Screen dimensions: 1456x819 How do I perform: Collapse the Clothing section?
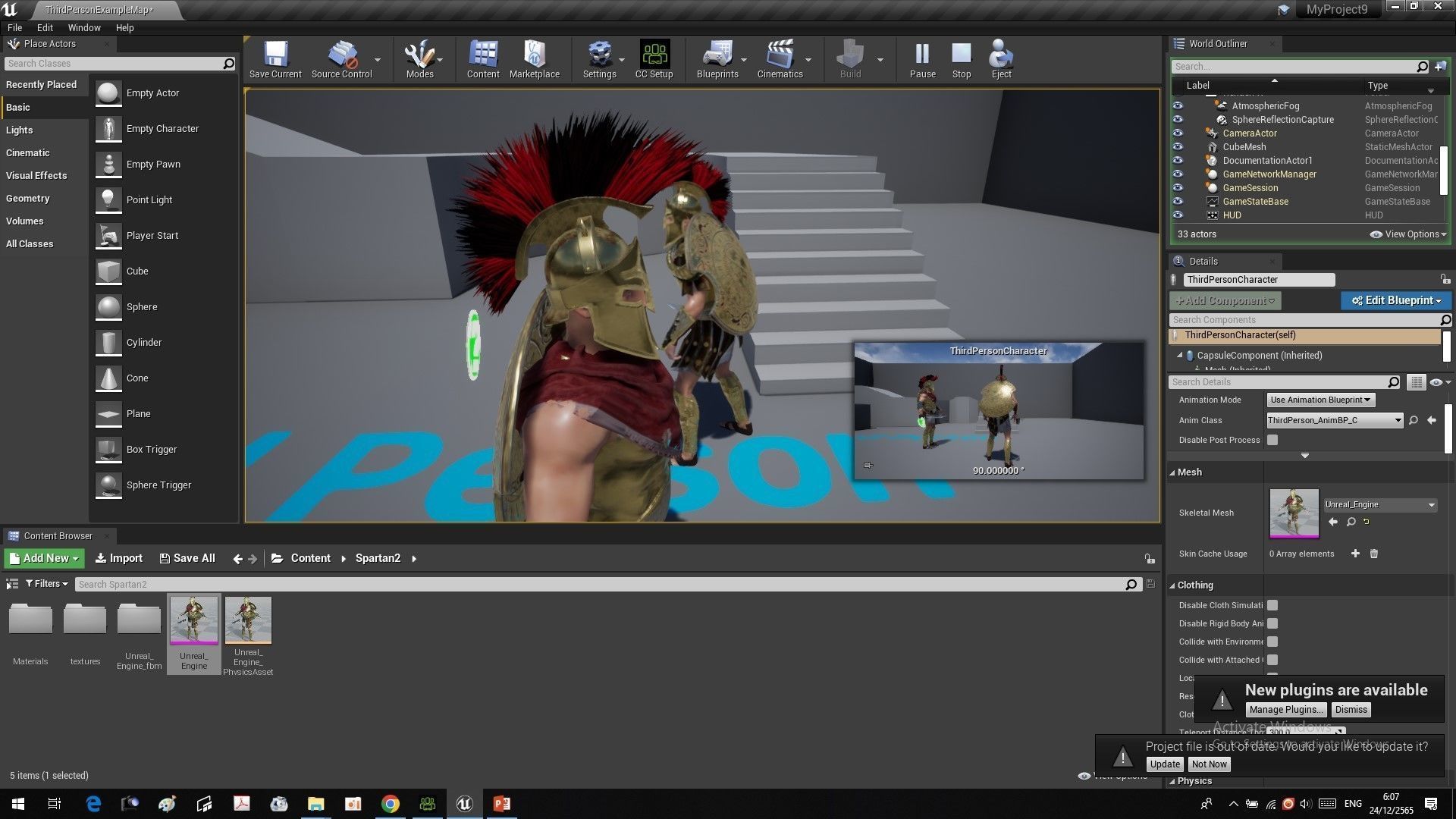coord(1172,585)
